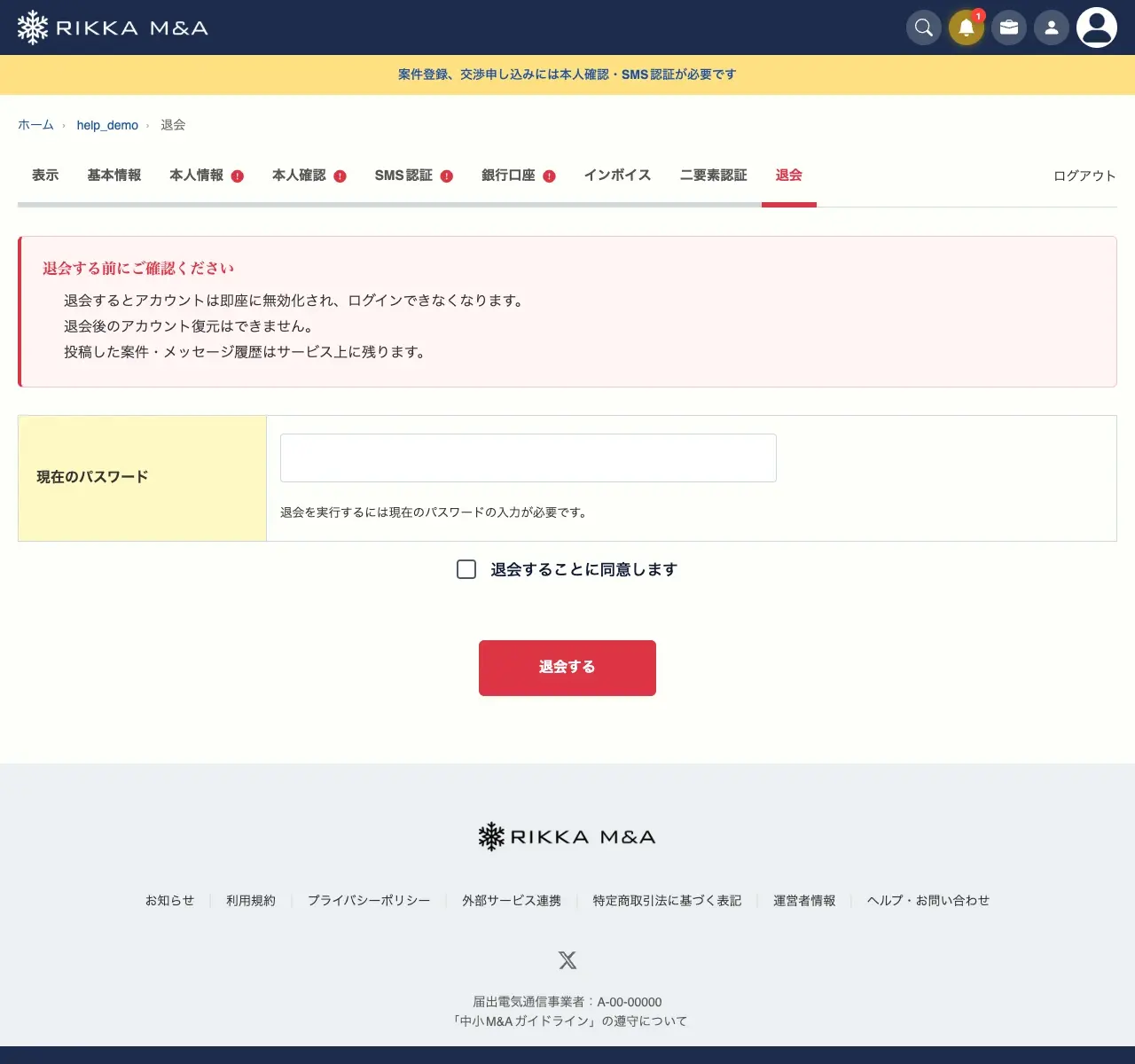Go to ホーム breadcrumb link
Viewport: 1135px width, 1064px height.
pyautogui.click(x=35, y=125)
